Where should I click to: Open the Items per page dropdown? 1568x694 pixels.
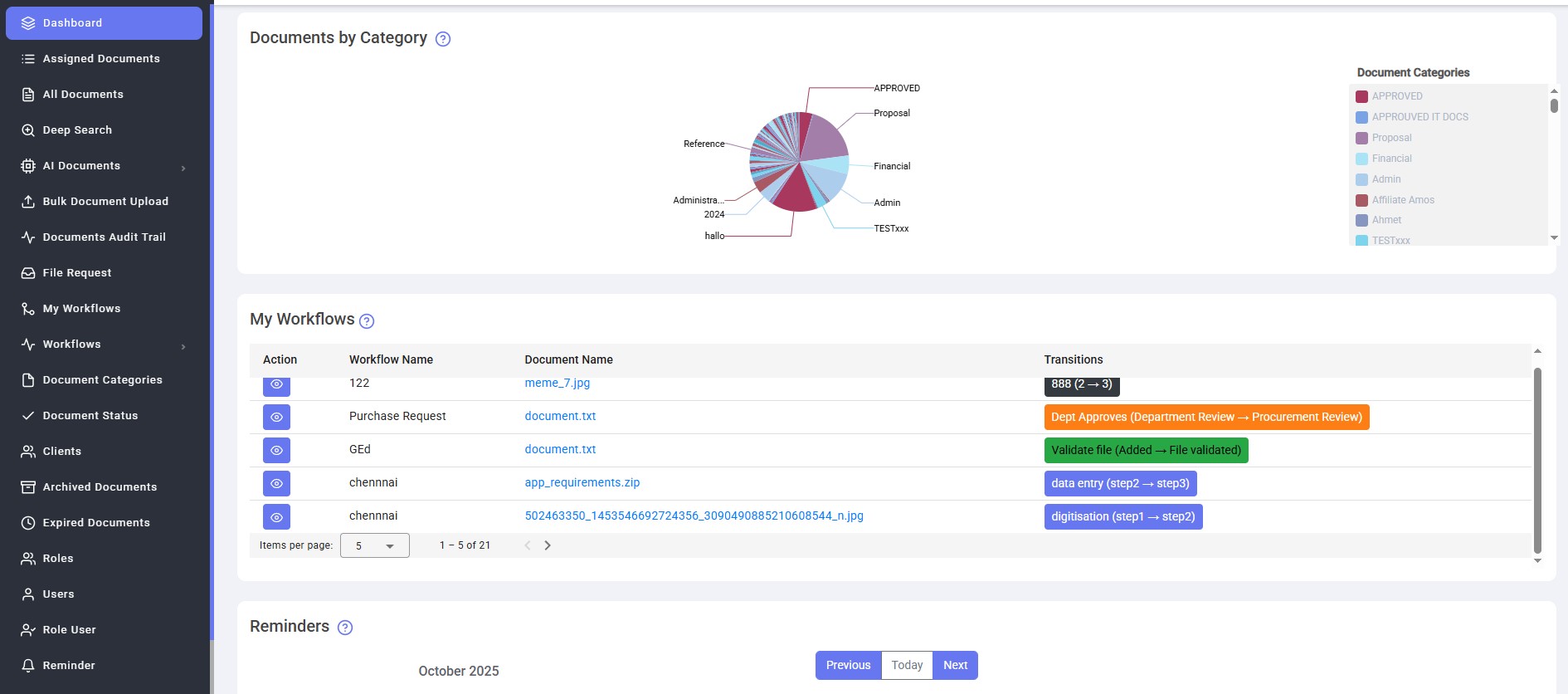tap(374, 545)
